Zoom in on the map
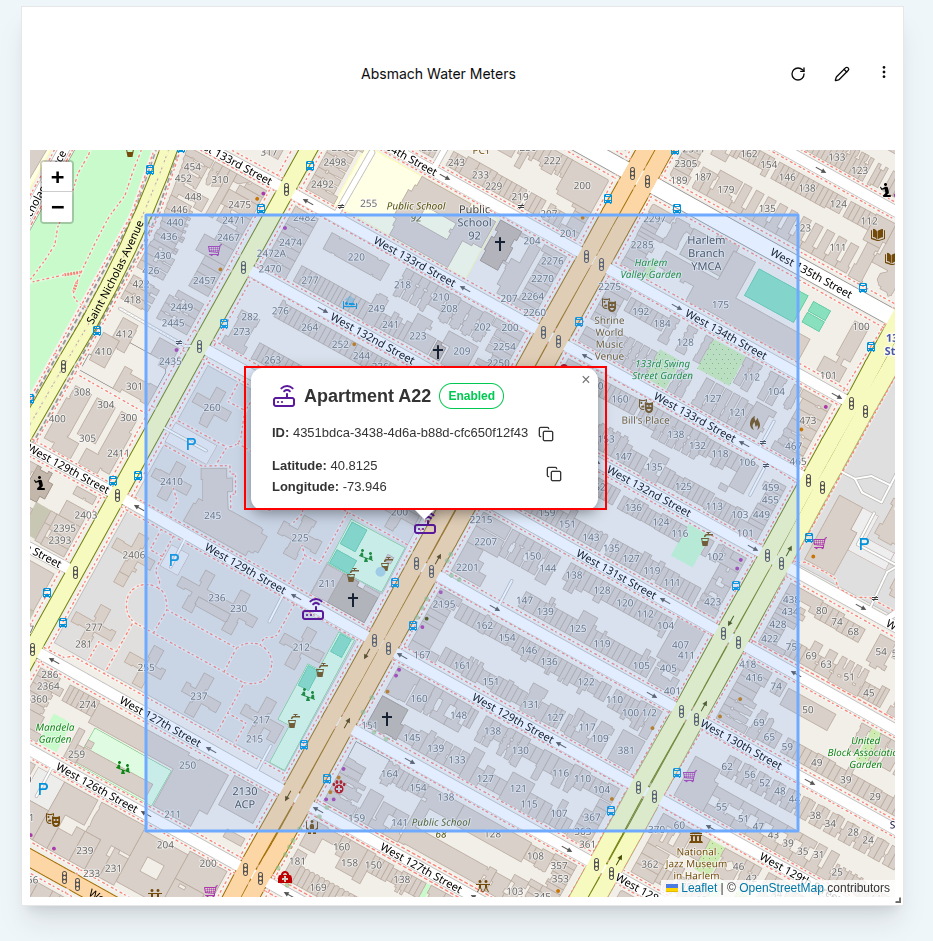The image size is (933, 941). coord(58,177)
